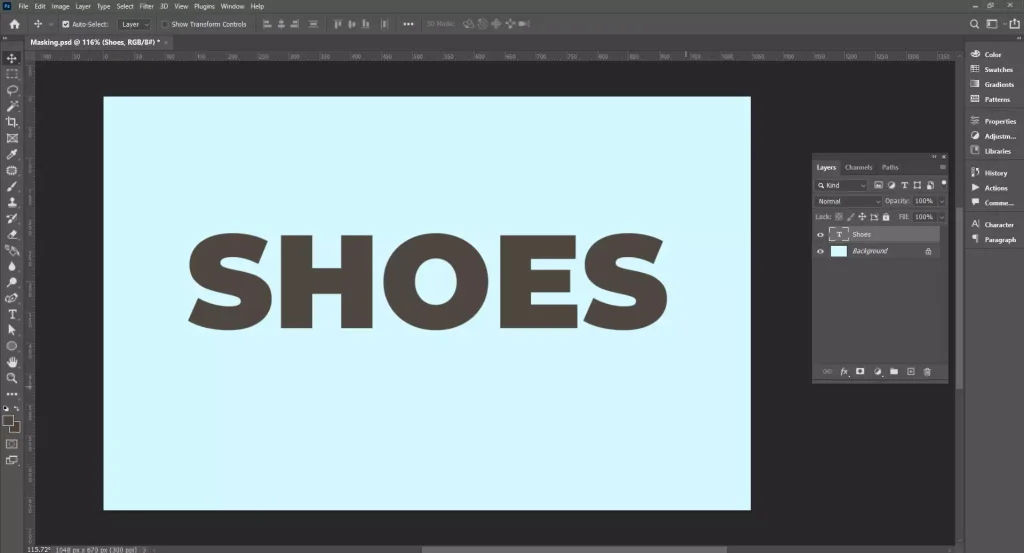Viewport: 1024px width, 553px height.
Task: Activate the Hand tool
Action: tap(12, 362)
